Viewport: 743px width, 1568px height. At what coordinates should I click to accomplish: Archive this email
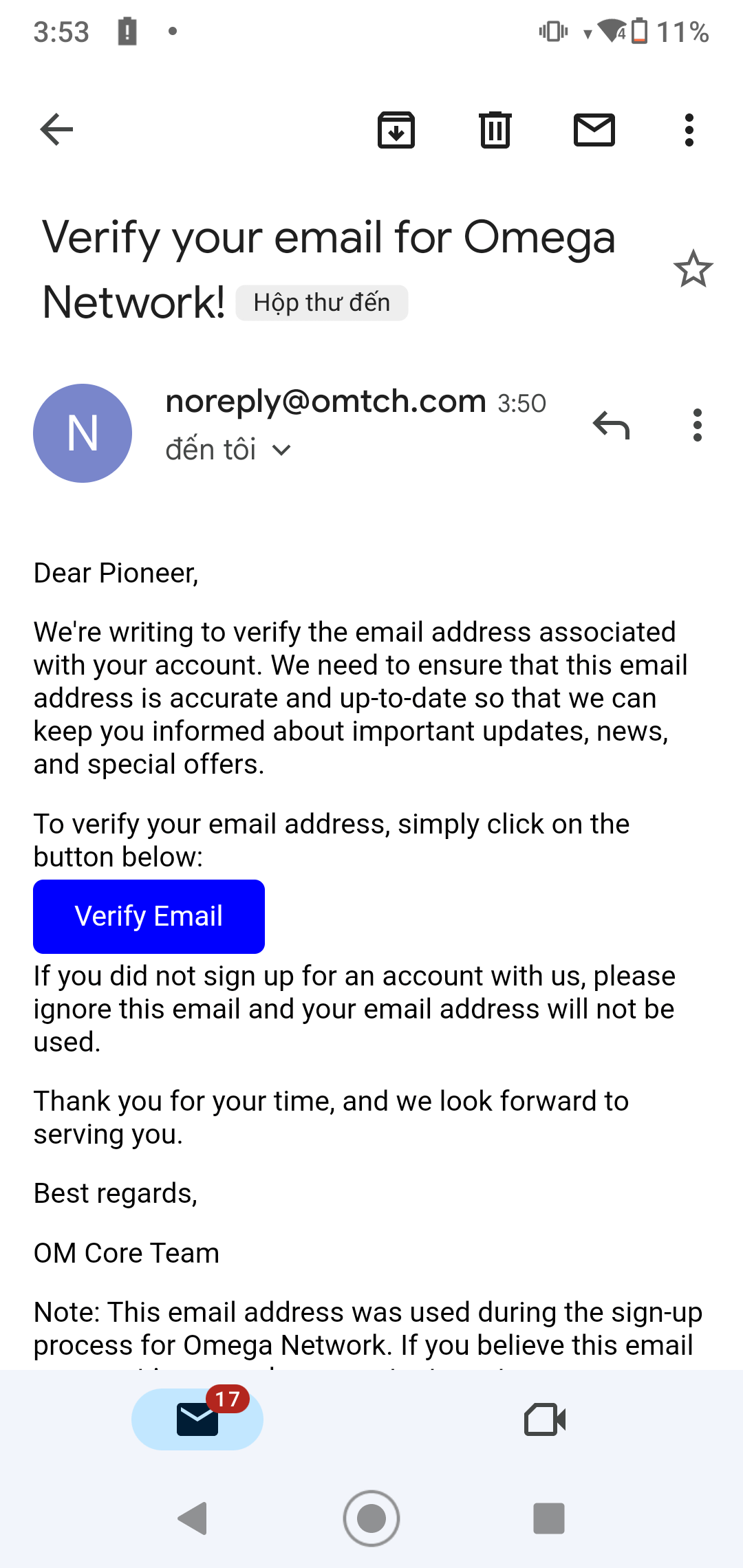click(396, 129)
